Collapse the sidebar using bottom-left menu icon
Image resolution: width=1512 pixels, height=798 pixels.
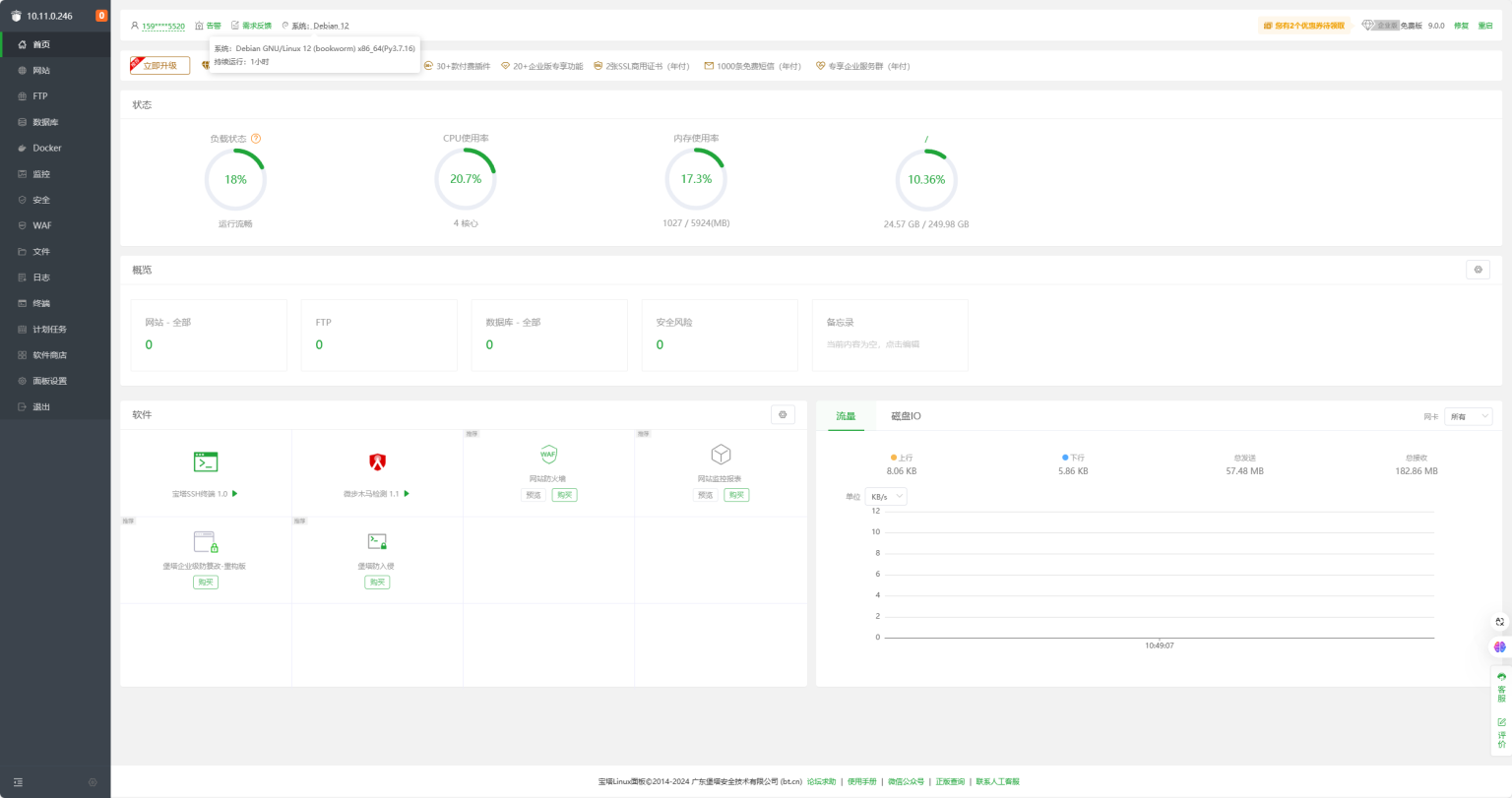[18, 782]
